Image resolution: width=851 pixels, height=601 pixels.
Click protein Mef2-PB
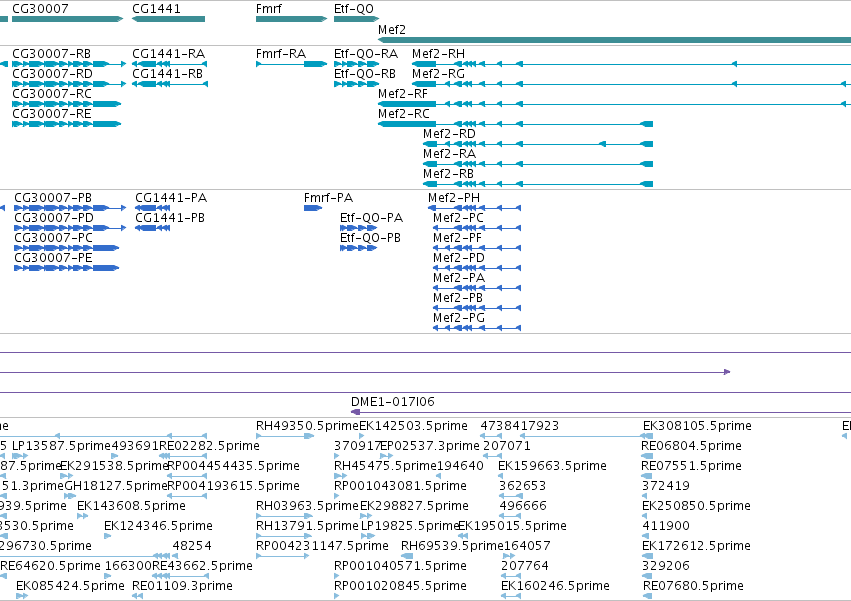click(x=477, y=308)
